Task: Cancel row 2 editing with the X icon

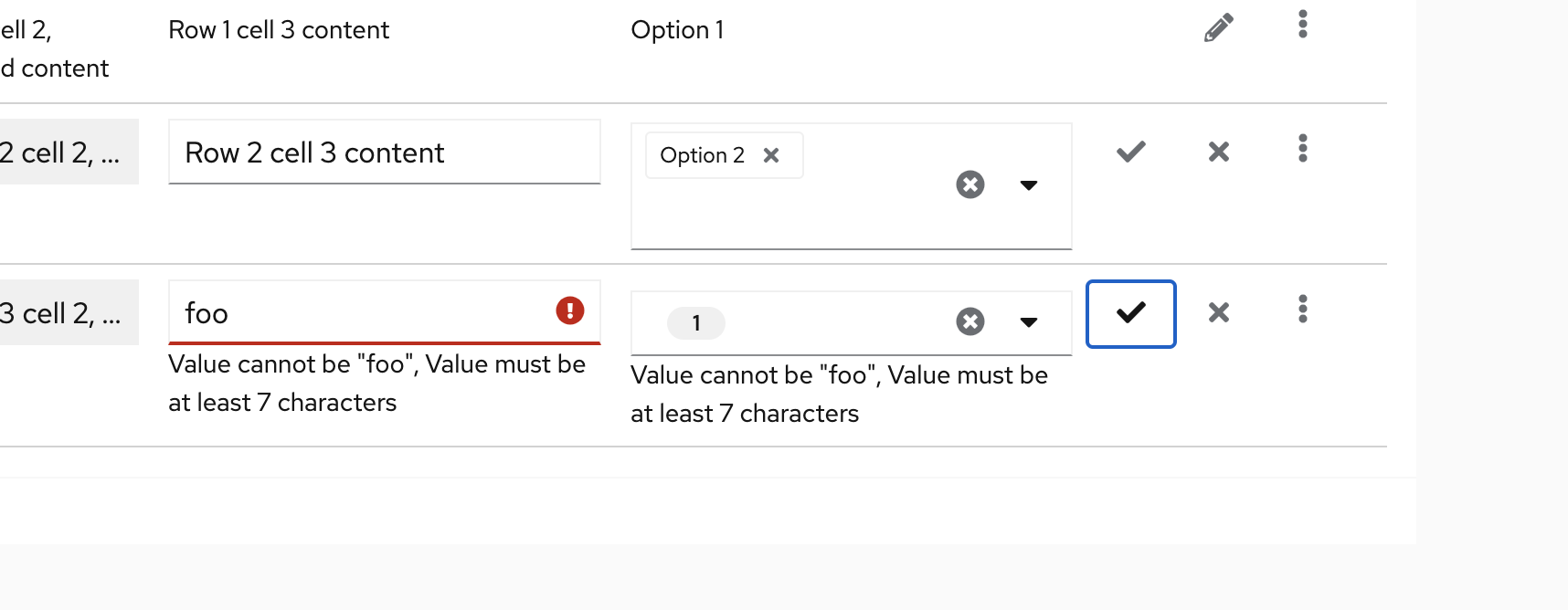Action: tap(1219, 152)
